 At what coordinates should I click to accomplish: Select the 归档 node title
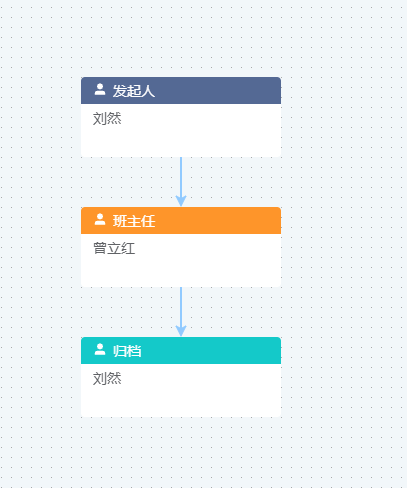tap(127, 351)
